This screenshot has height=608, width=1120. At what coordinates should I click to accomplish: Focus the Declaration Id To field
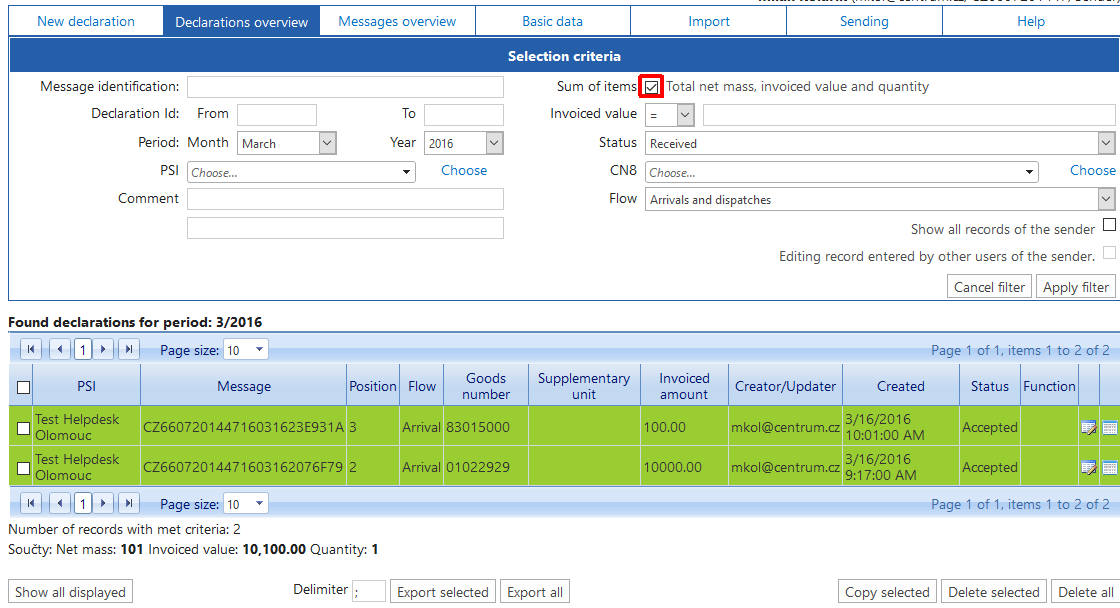coord(464,114)
